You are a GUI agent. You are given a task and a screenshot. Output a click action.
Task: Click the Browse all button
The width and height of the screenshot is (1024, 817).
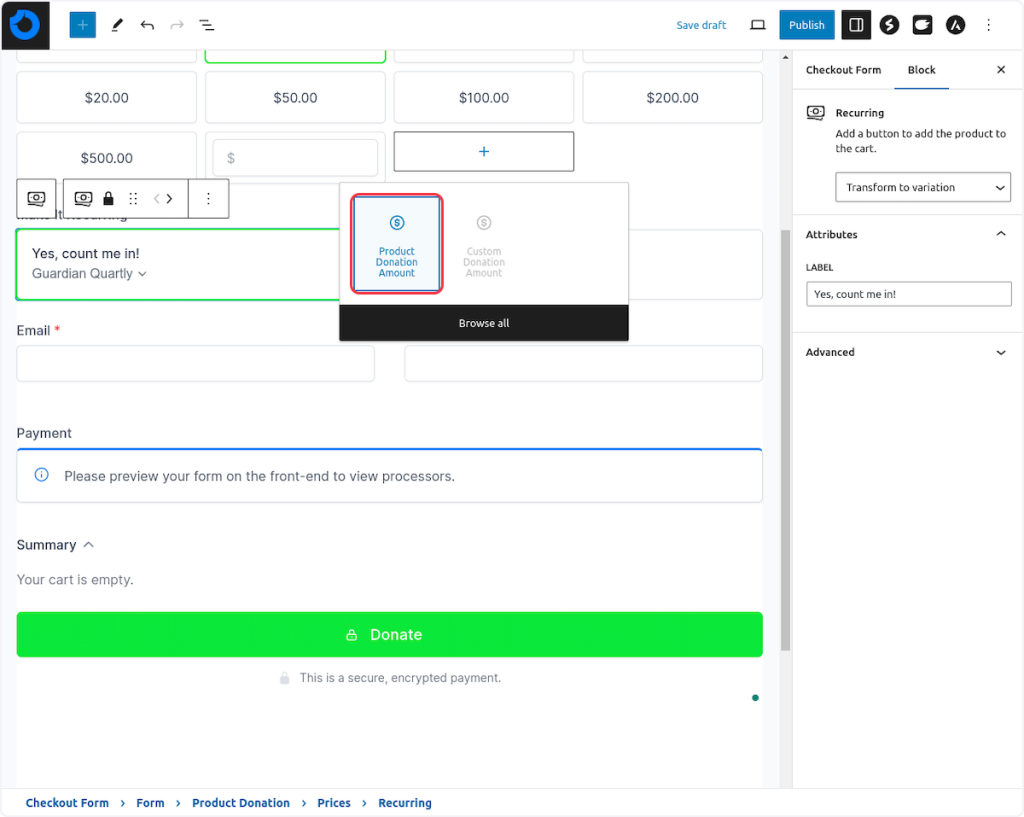484,323
